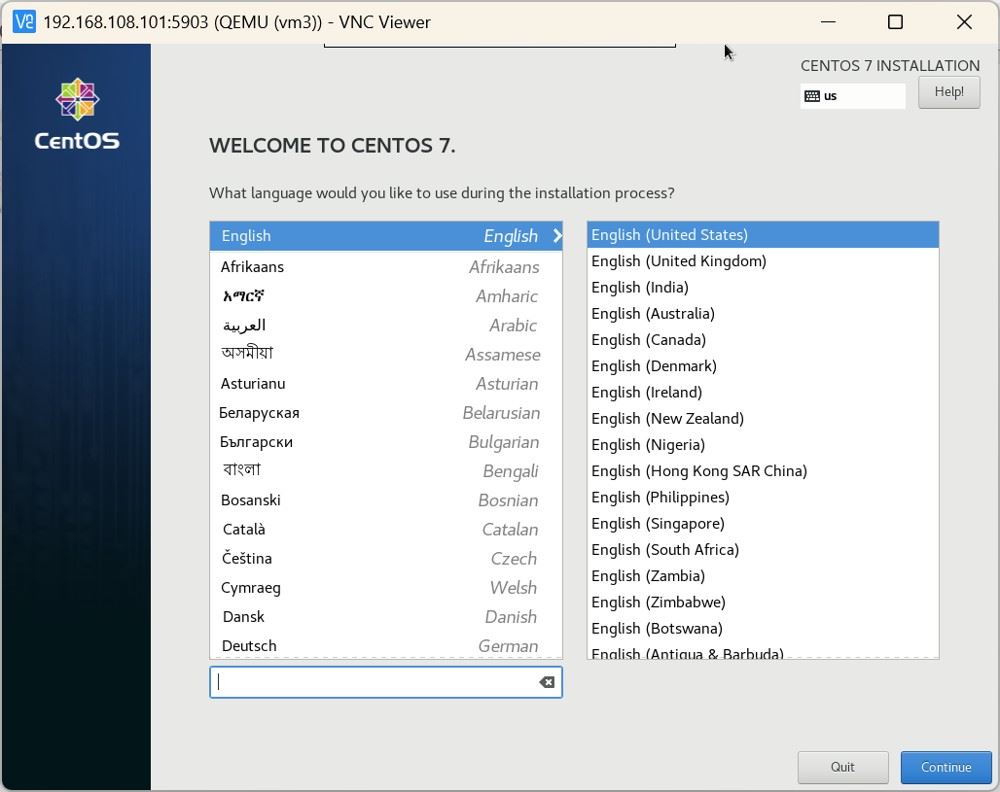Select English (United States) locale
1000x792 pixels.
coord(763,235)
